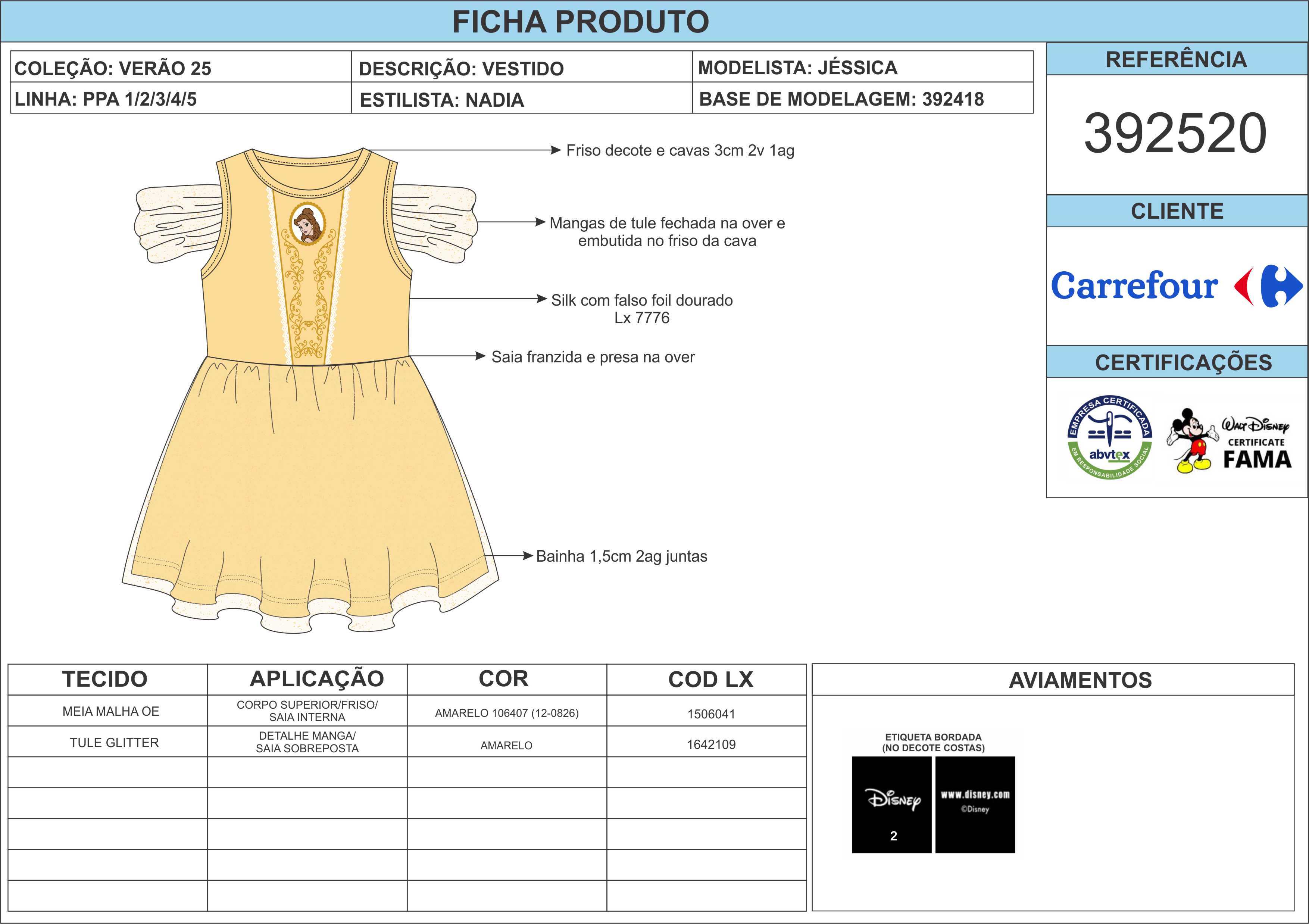The height and width of the screenshot is (924, 1309).
Task: Click the BASE DE MODELAGEM: 392418 field
Action: click(x=841, y=99)
